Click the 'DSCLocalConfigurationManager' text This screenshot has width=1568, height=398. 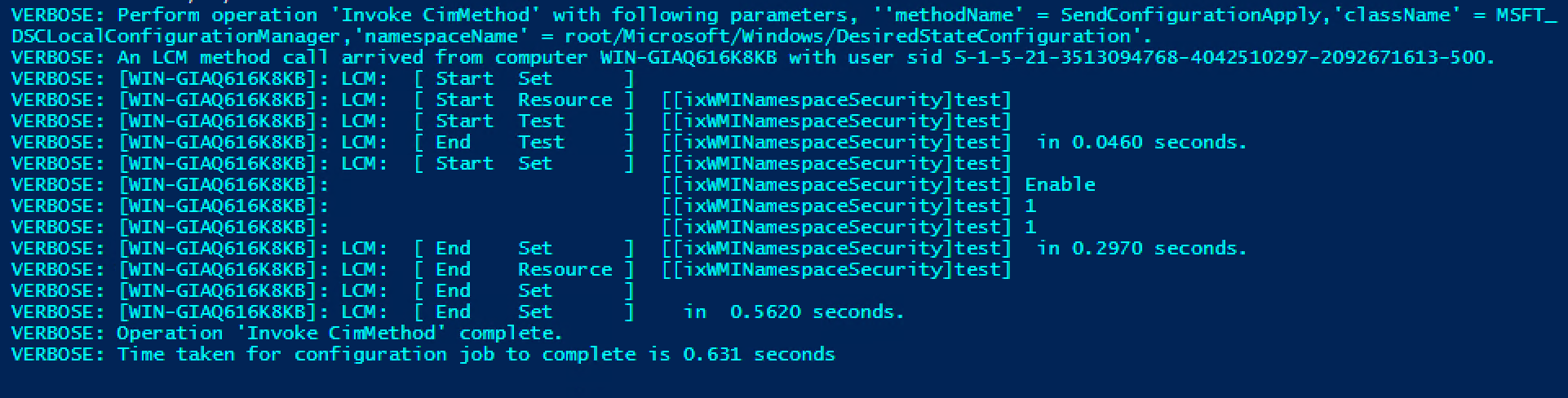(175, 36)
